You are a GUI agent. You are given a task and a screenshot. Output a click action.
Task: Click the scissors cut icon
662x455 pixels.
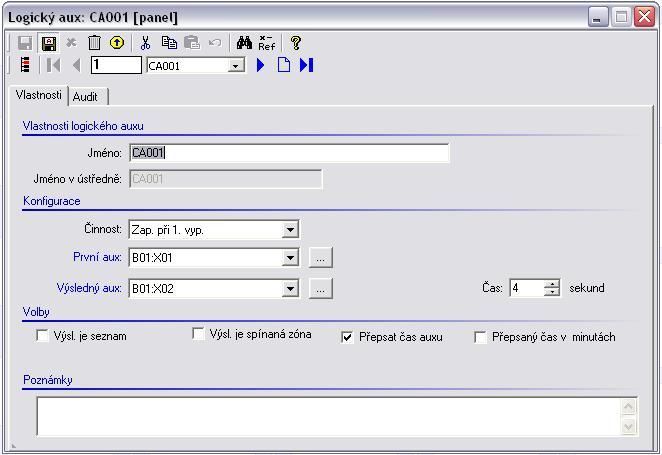[146, 43]
